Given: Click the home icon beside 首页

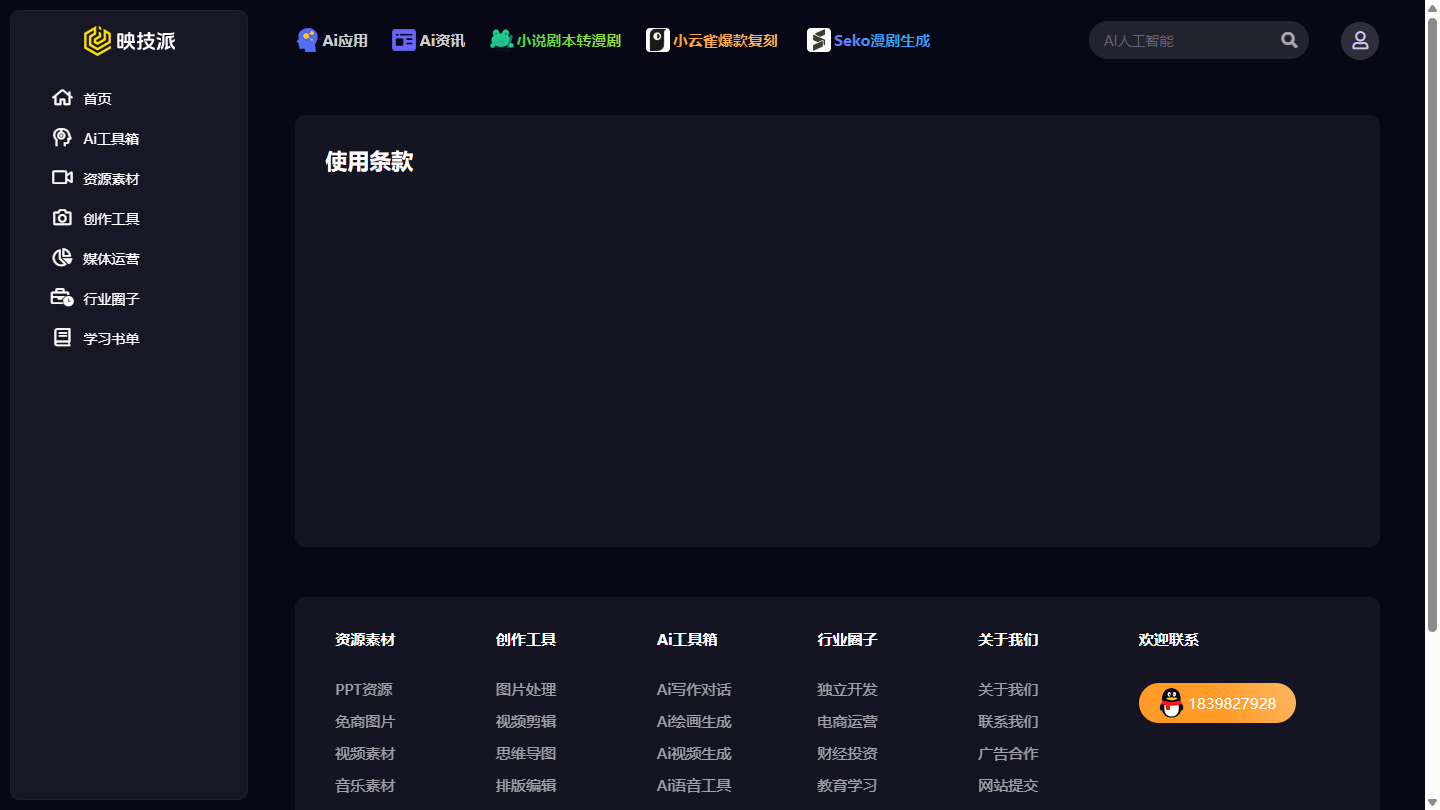Looking at the screenshot, I should 62,98.
